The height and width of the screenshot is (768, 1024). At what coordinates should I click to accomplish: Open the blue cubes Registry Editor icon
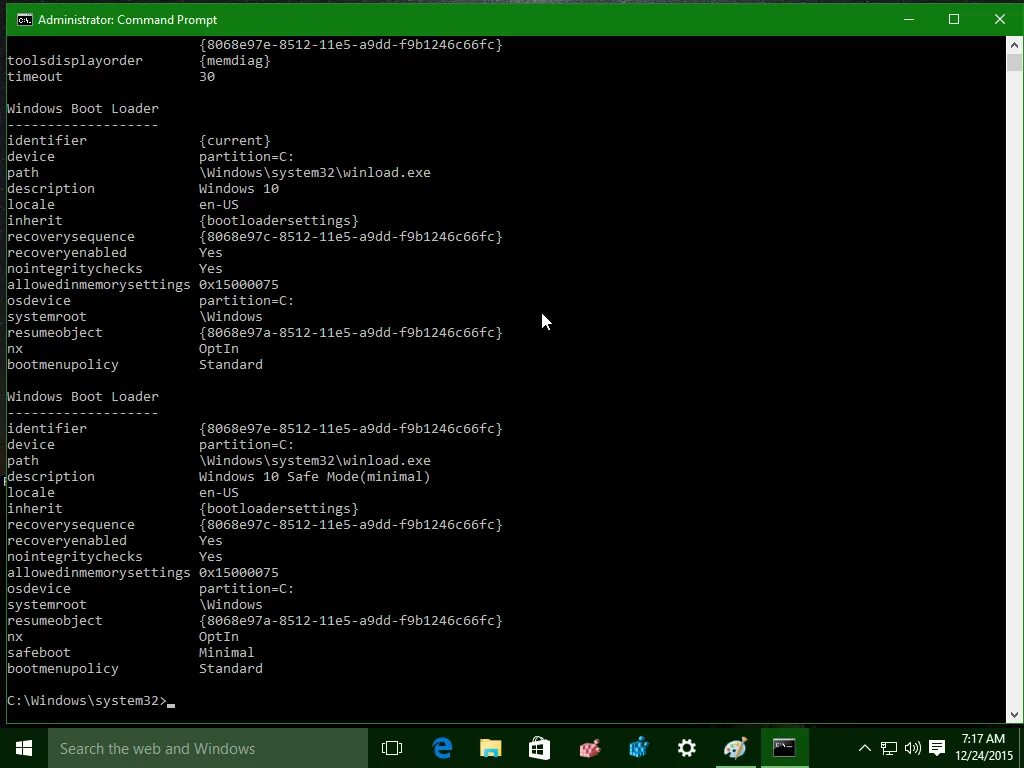[x=638, y=748]
